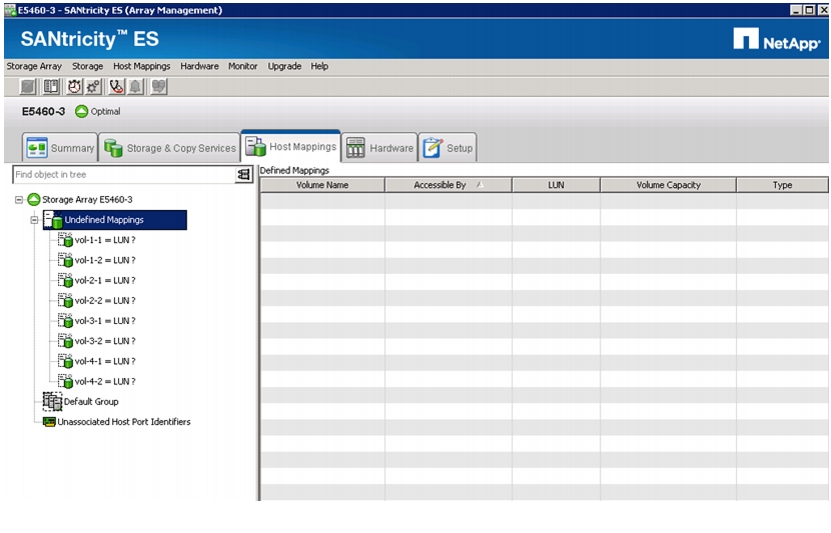Click the open-book toolbar icon
831x533 pixels.
[51, 86]
